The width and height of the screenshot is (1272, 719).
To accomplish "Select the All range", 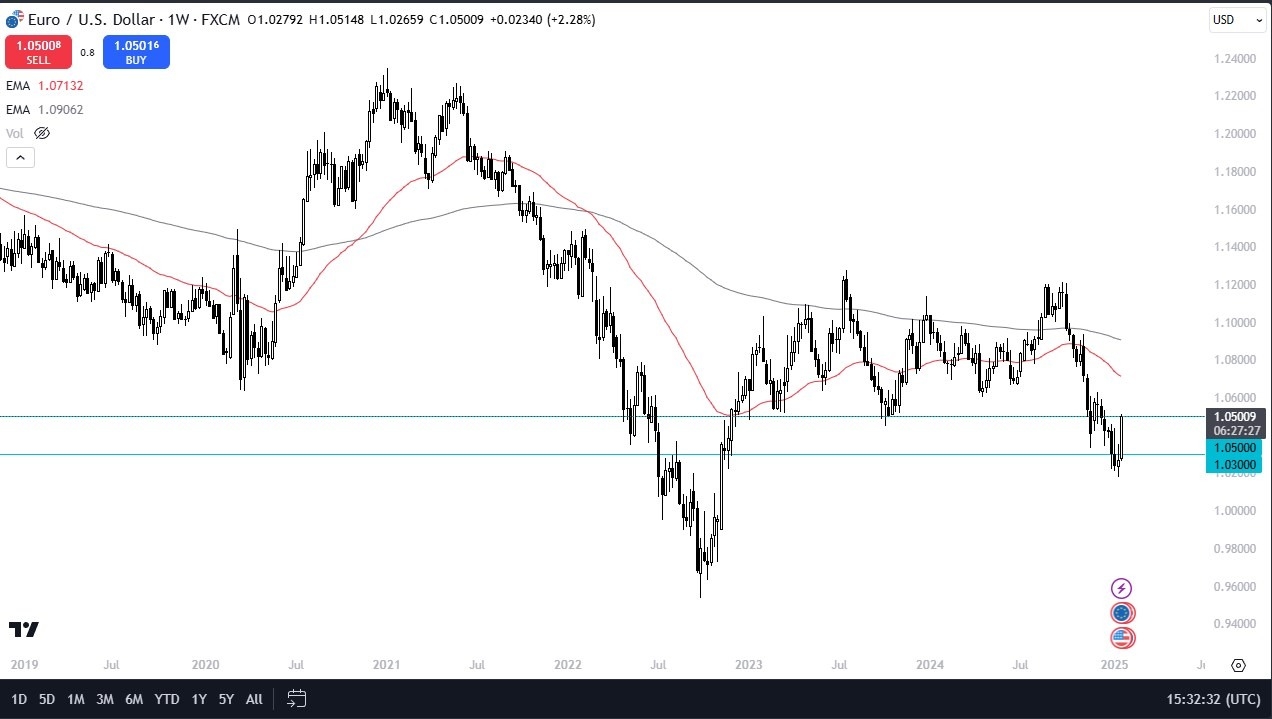I will (x=253, y=699).
